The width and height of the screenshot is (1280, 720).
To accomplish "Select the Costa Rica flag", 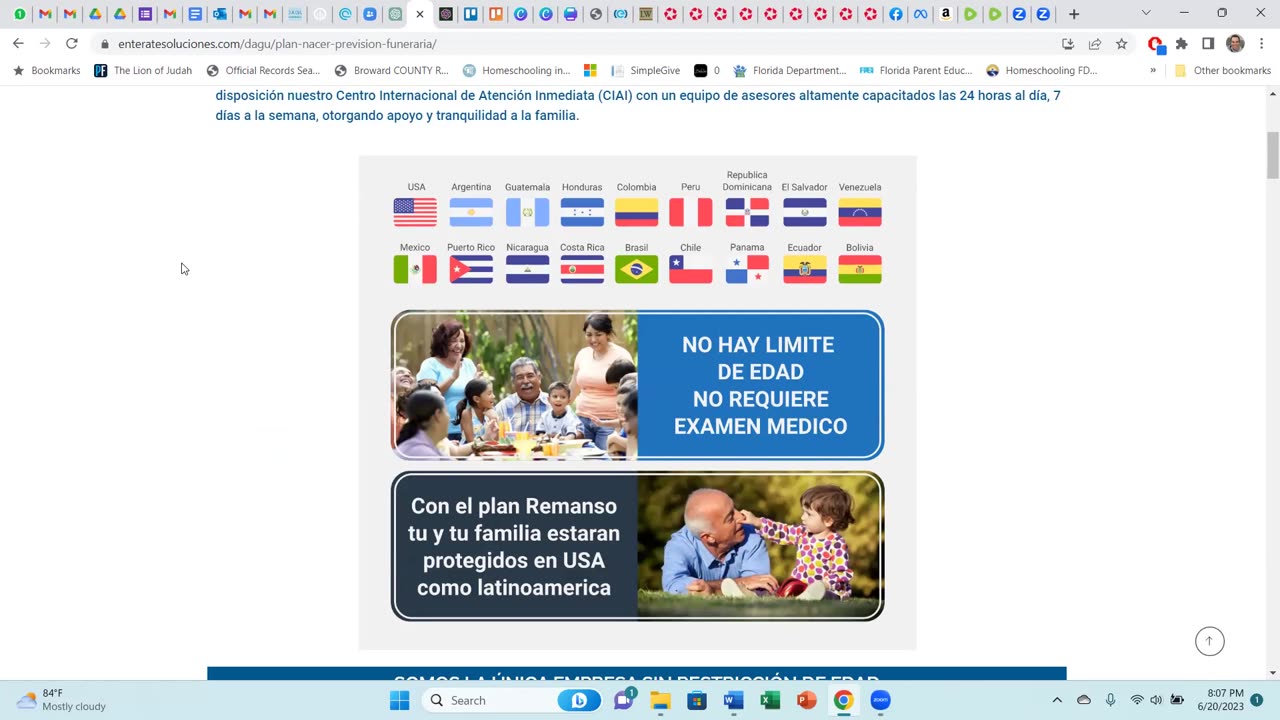I will click(582, 269).
